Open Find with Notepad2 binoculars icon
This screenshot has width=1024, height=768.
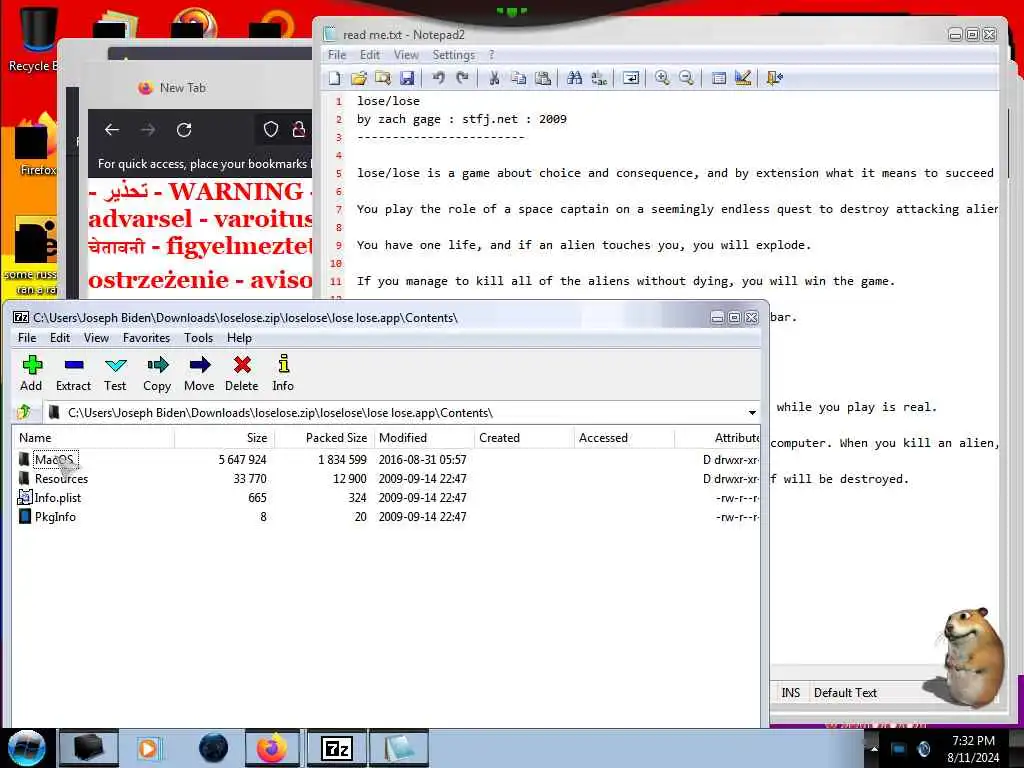tap(575, 78)
